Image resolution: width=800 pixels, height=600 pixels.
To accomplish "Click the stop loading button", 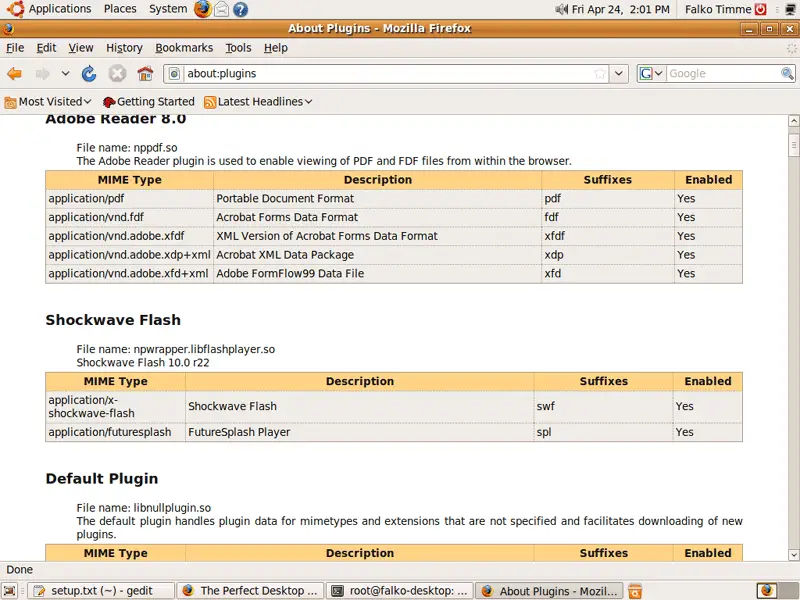I will [x=117, y=74].
